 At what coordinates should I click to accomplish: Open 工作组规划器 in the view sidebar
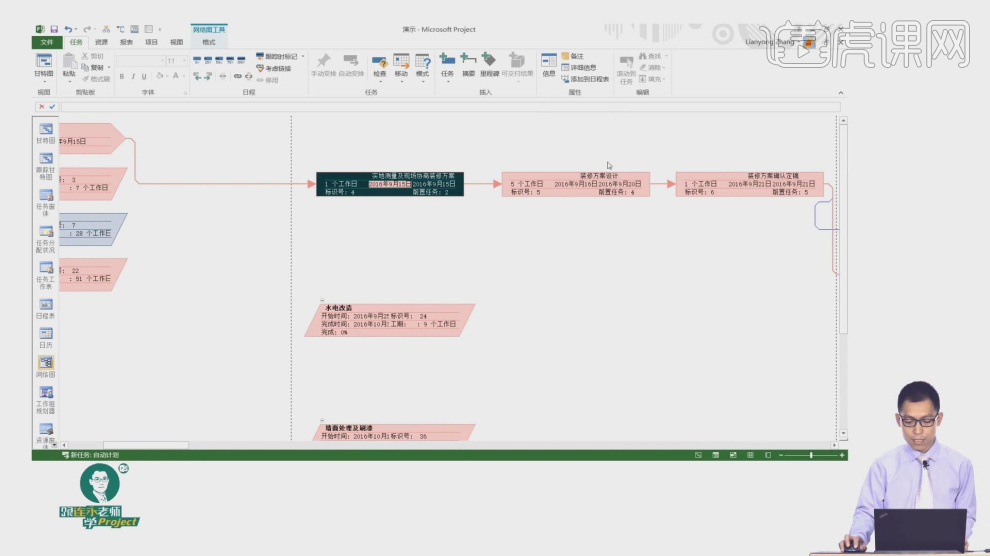(45, 399)
